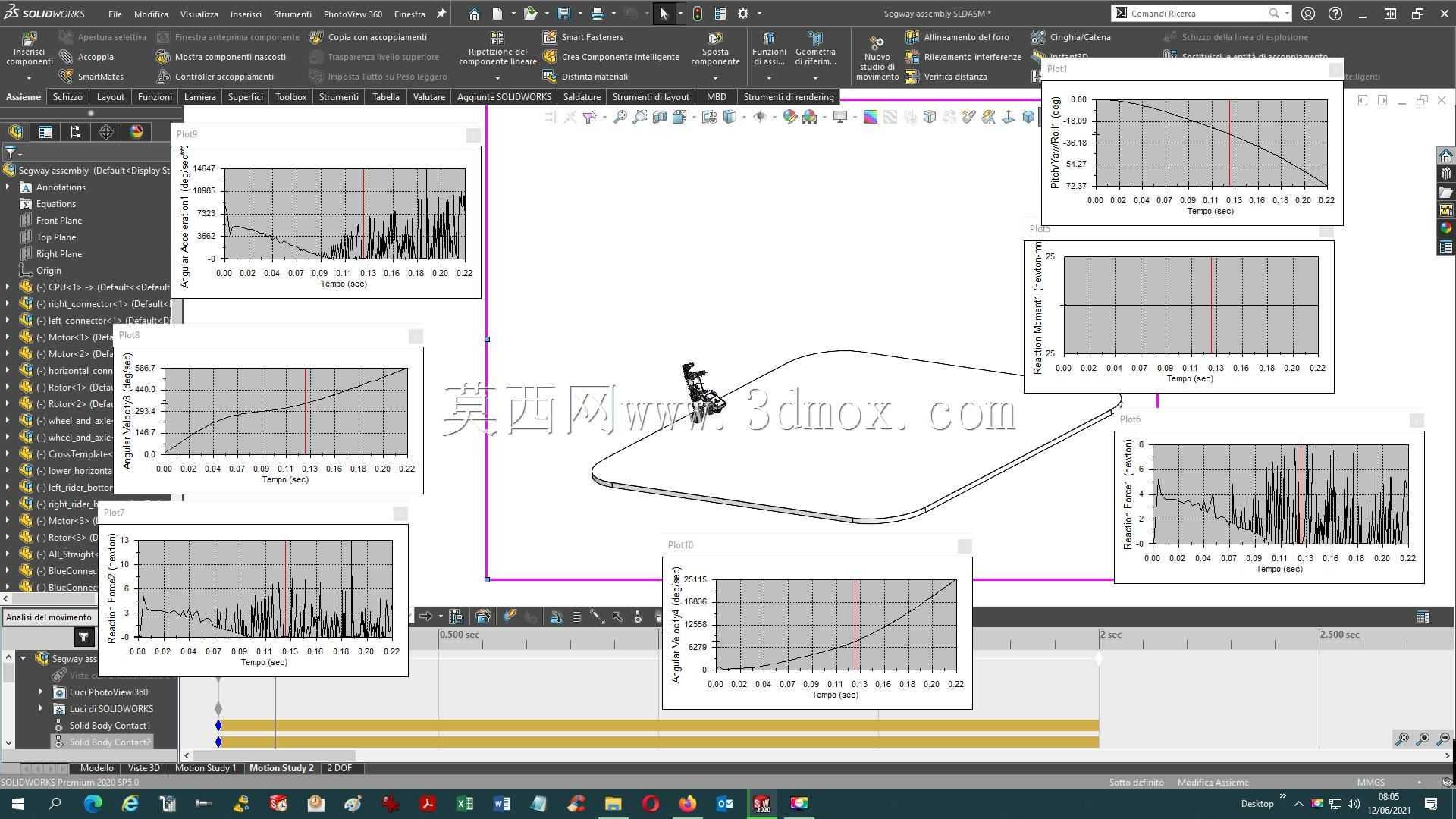
Task: Click the Smart Fasteners button
Action: (x=583, y=37)
